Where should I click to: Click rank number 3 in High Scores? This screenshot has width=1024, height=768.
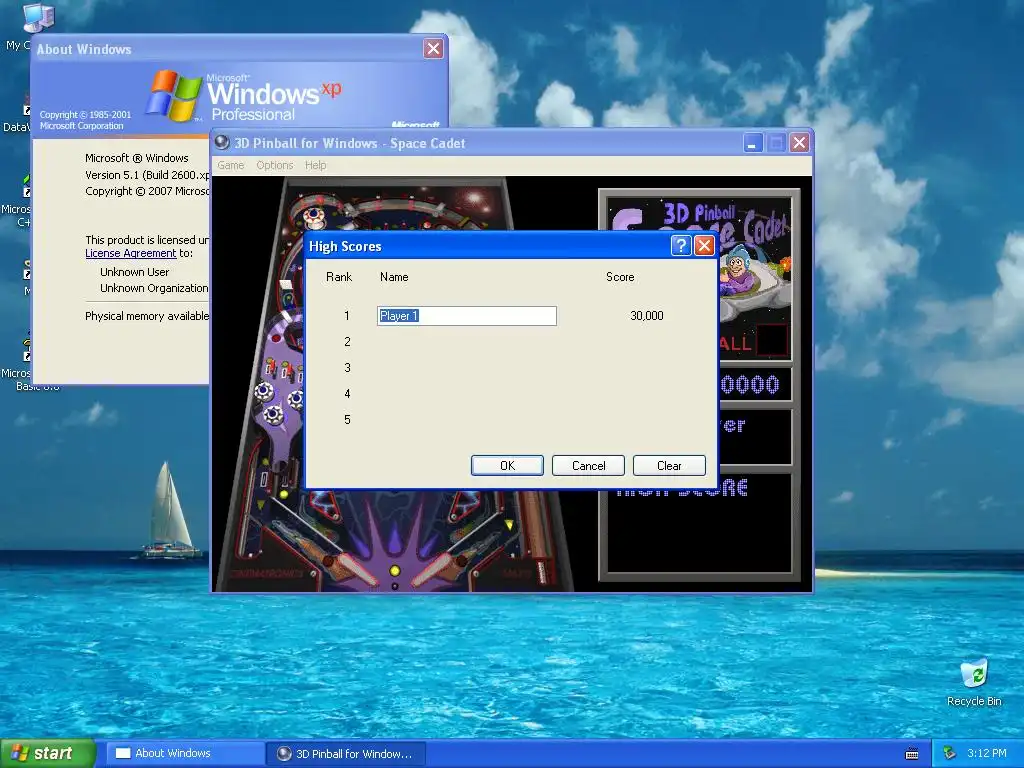[x=347, y=368]
